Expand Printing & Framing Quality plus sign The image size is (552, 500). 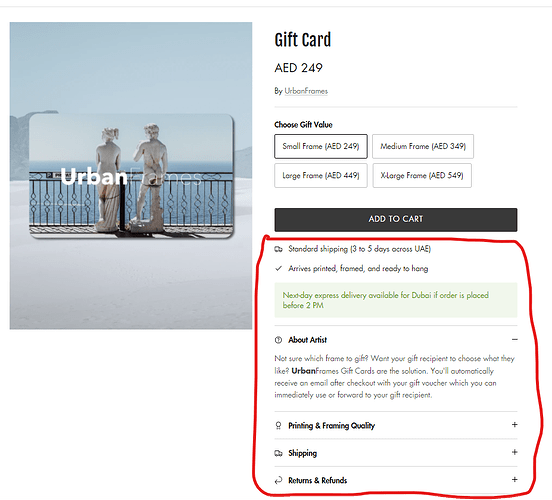click(515, 425)
